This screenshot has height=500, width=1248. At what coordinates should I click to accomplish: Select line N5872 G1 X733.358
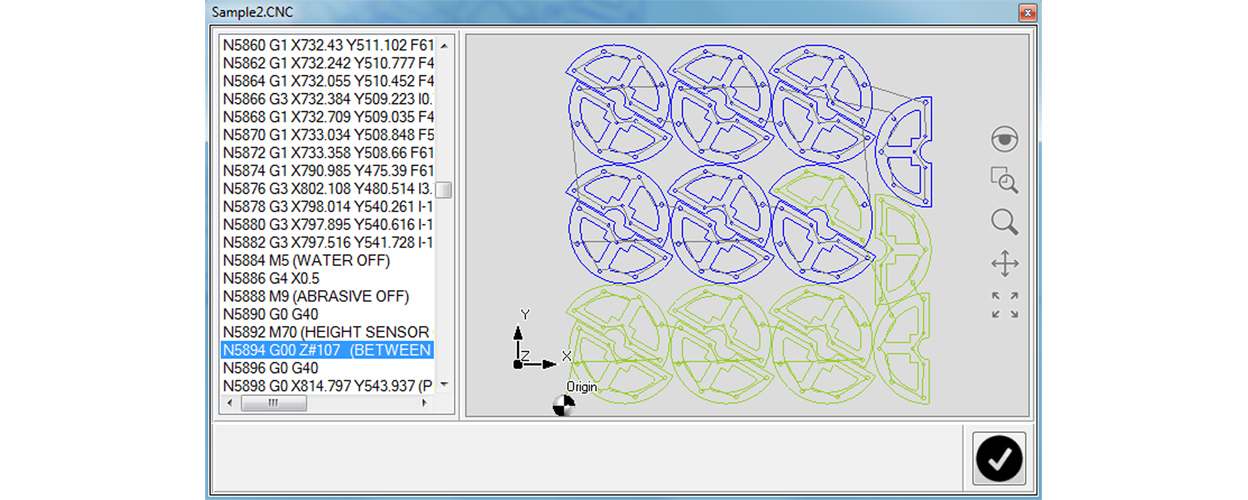pyautogui.click(x=328, y=153)
